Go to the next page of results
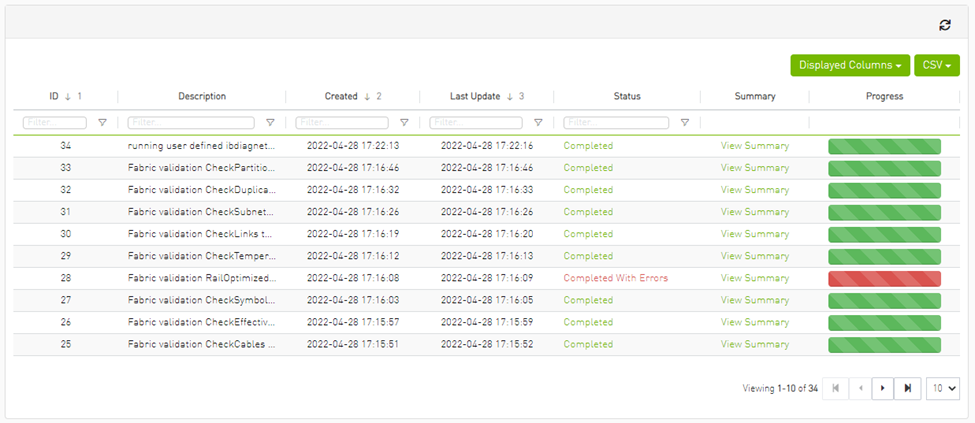Image resolution: width=975 pixels, height=423 pixels. coord(882,388)
